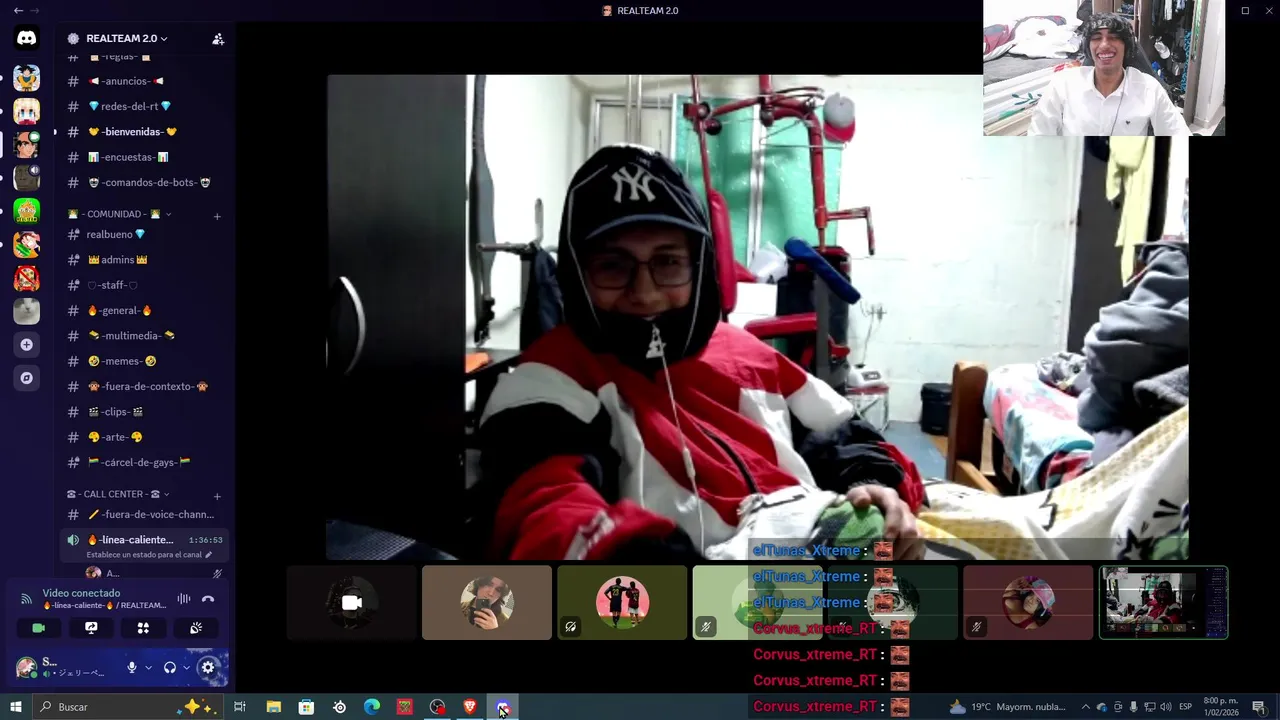The image size is (1280, 720).
Task: Open Task View on the taskbar
Action: (x=240, y=707)
